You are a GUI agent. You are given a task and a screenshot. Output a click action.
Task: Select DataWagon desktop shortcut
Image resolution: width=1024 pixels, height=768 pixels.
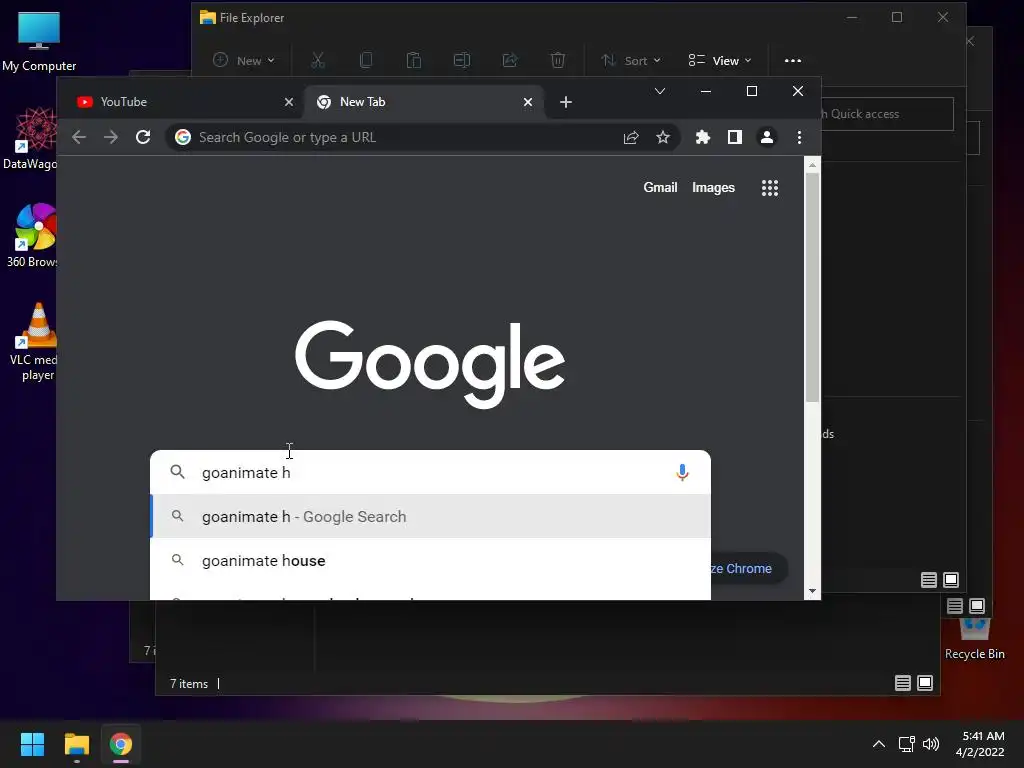(x=29, y=138)
